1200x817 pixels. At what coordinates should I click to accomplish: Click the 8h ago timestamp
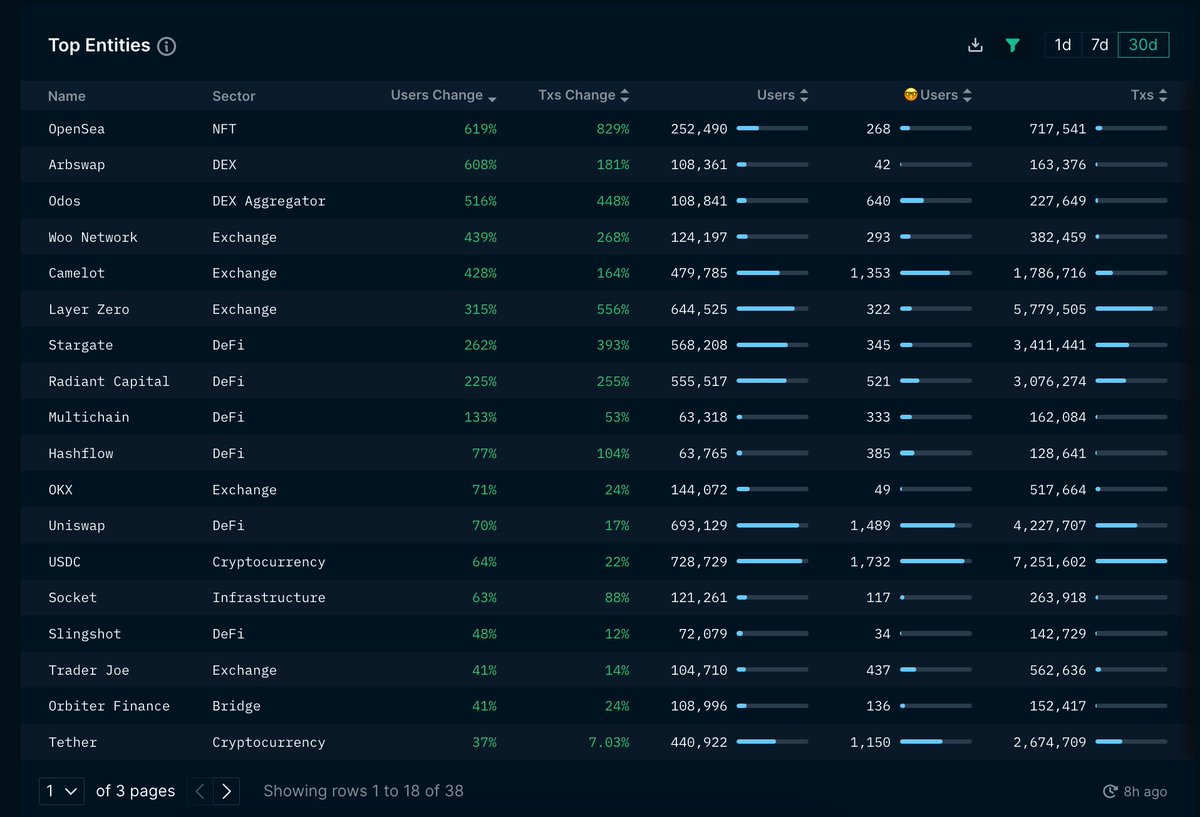[x=1145, y=791]
